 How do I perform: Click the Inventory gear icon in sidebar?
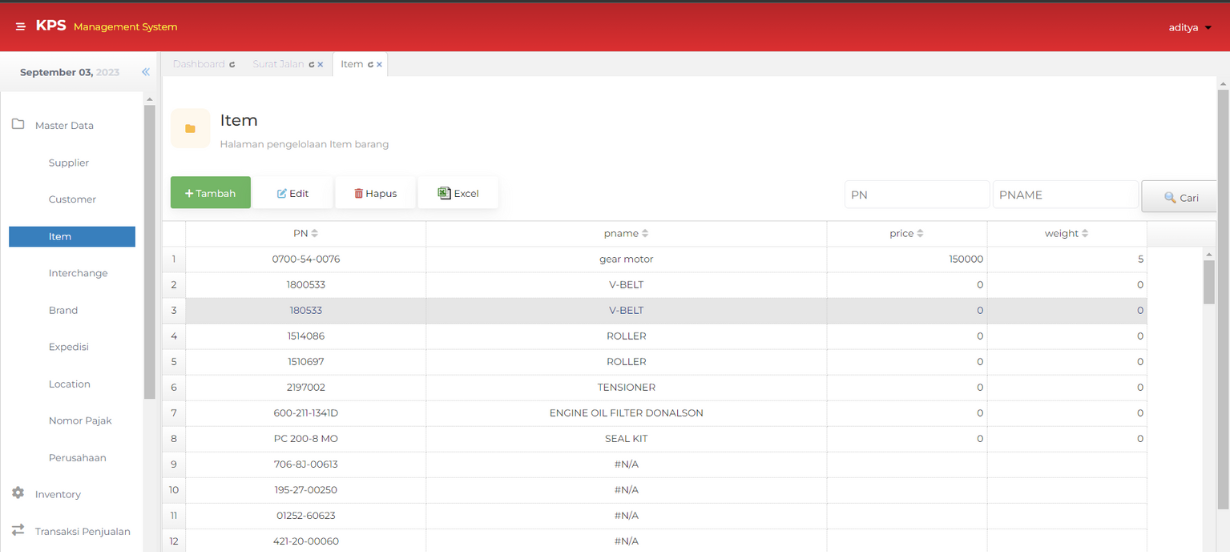pyautogui.click(x=18, y=493)
